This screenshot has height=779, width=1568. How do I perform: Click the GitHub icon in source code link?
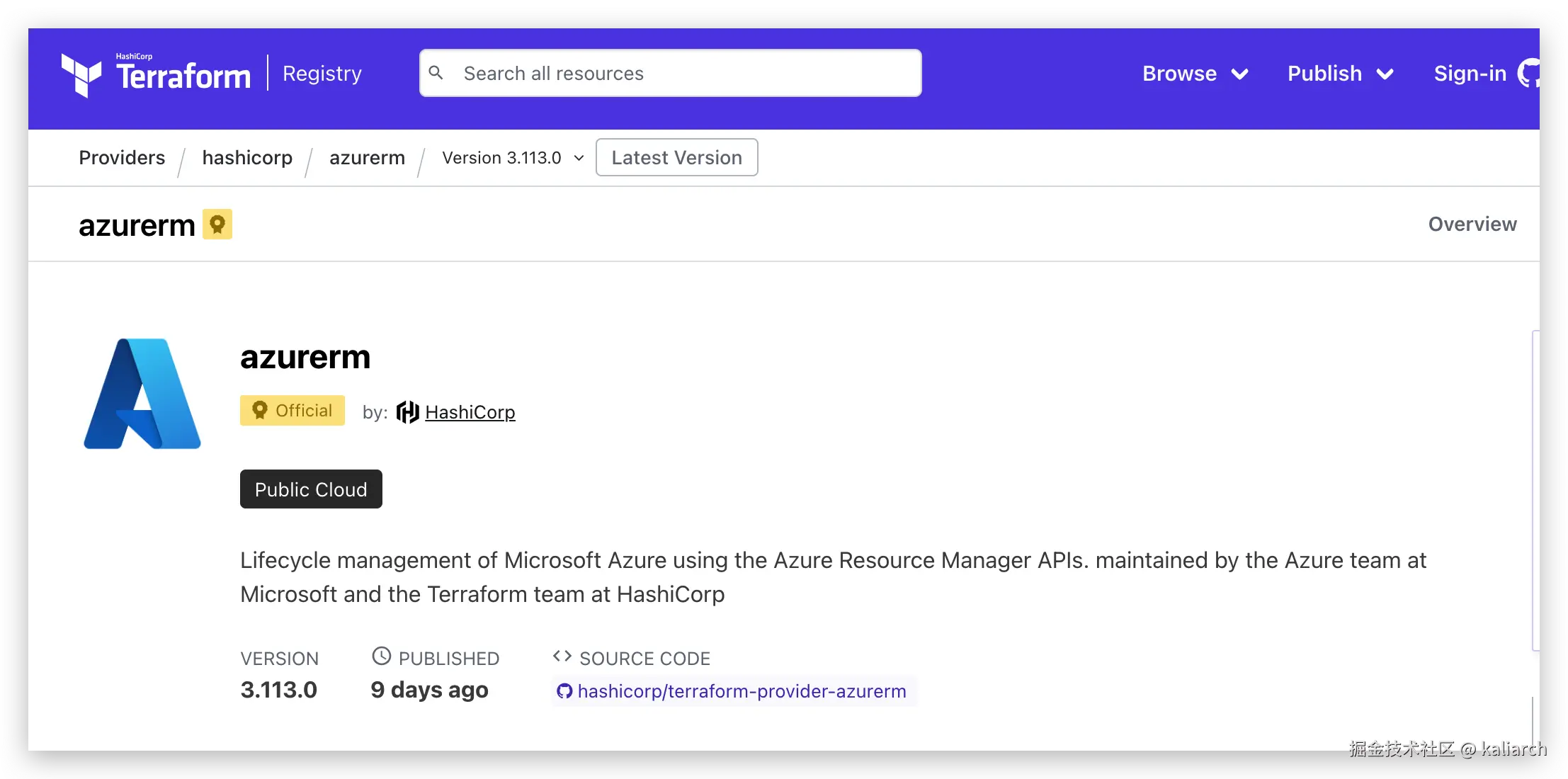(564, 691)
